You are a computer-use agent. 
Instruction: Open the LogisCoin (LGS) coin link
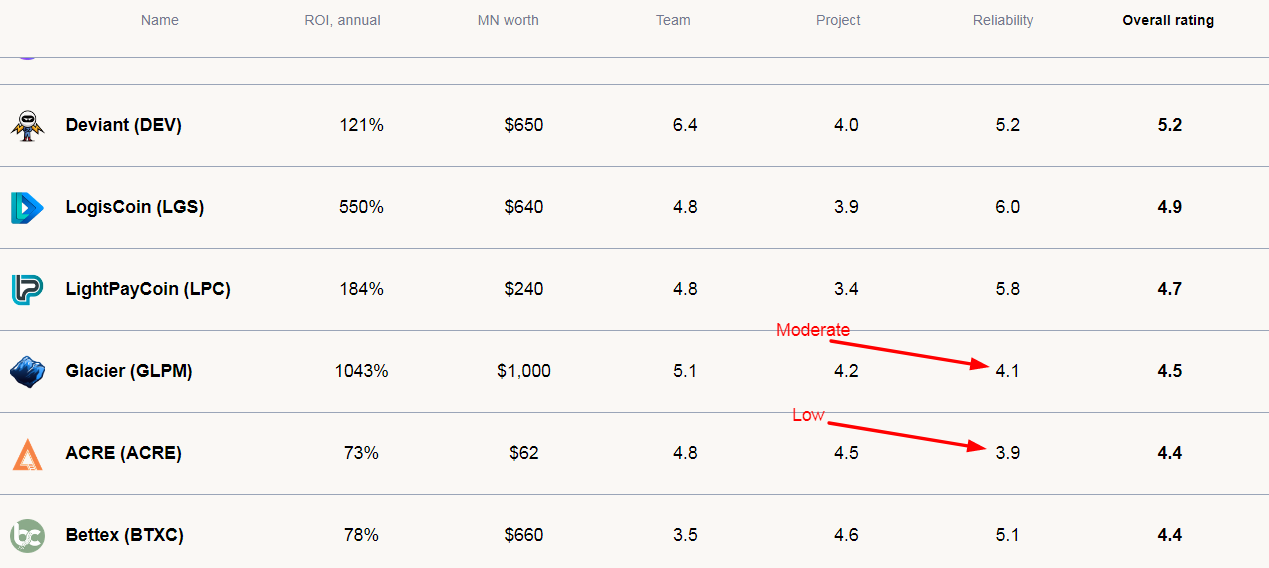(x=135, y=207)
